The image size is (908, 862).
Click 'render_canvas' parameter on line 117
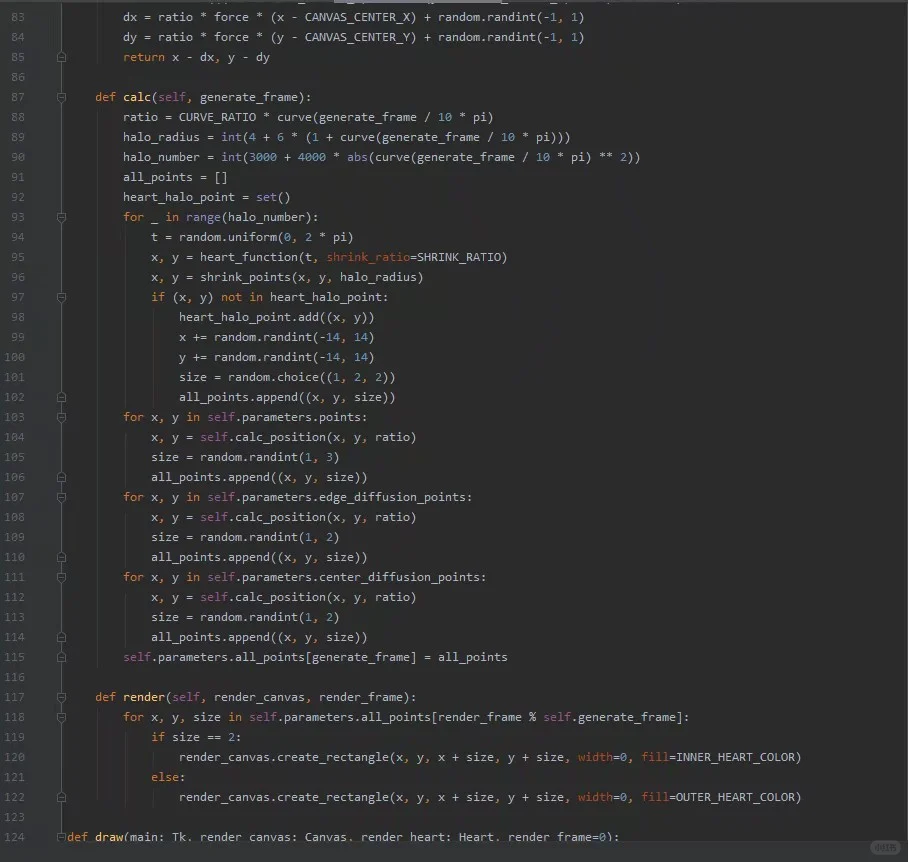[259, 697]
